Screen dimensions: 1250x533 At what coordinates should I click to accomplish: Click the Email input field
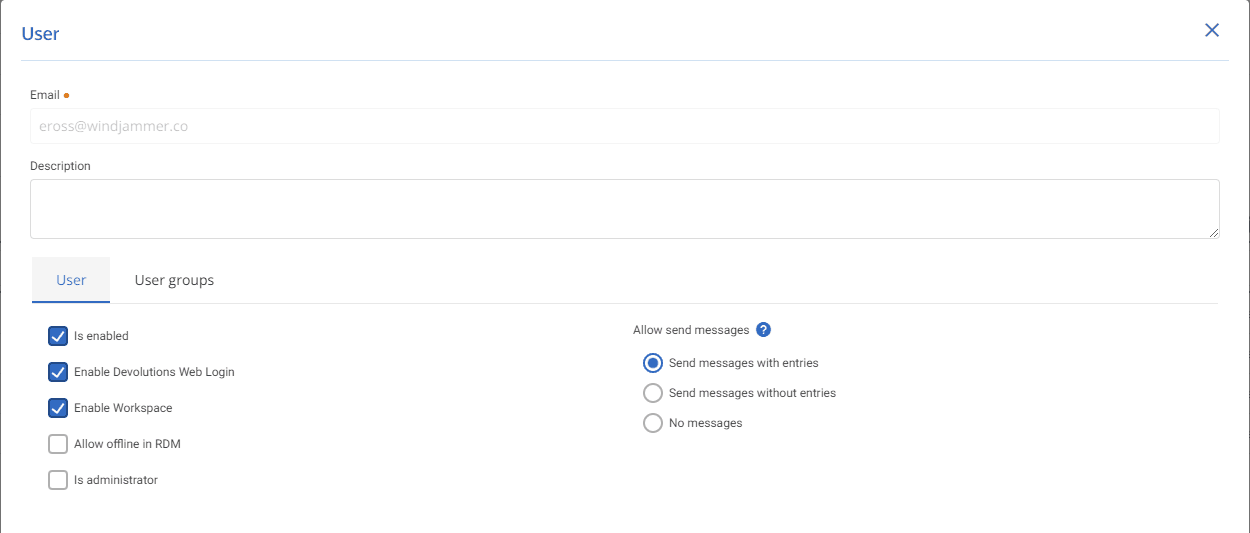(x=624, y=127)
